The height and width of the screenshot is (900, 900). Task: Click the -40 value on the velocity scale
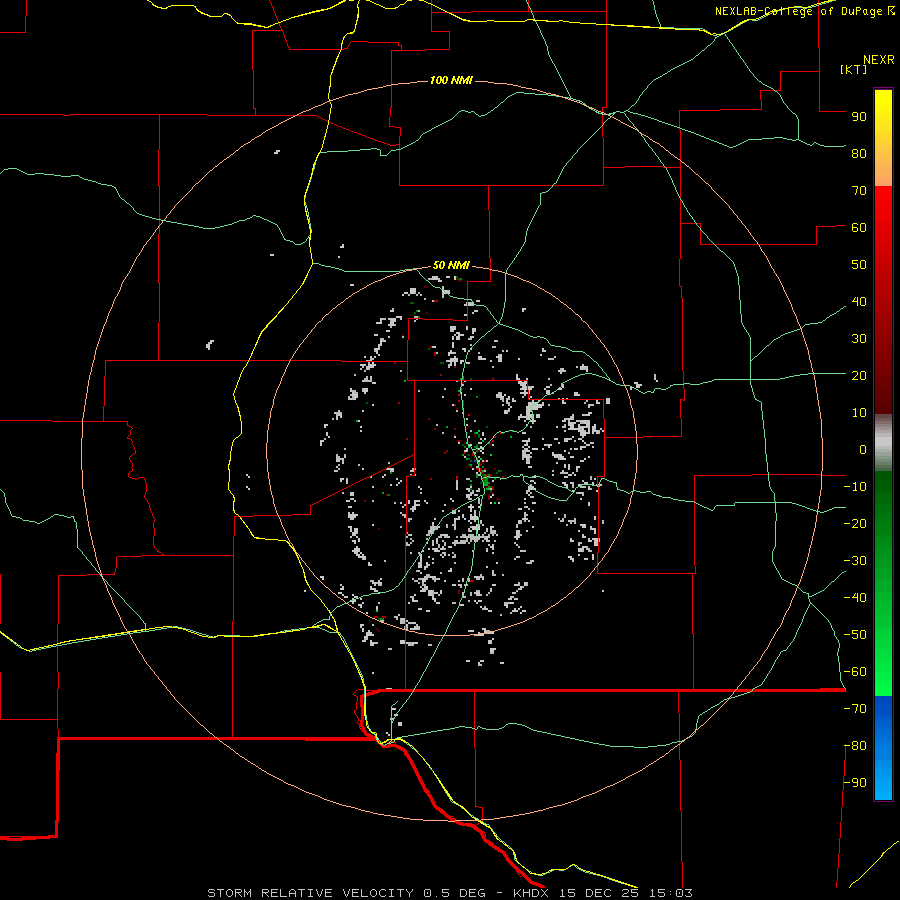[x=855, y=598]
